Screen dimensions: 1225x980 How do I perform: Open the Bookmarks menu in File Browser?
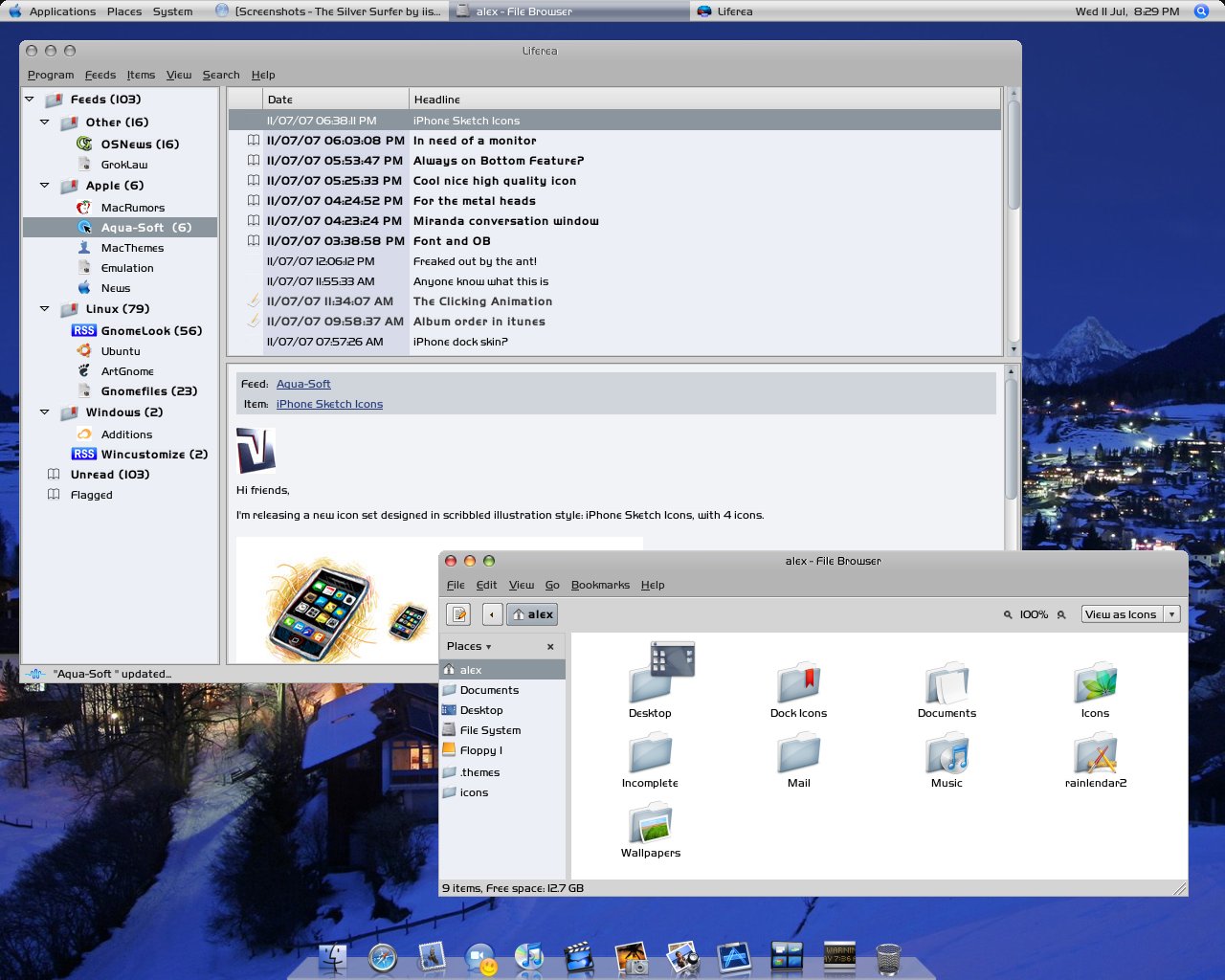point(600,585)
